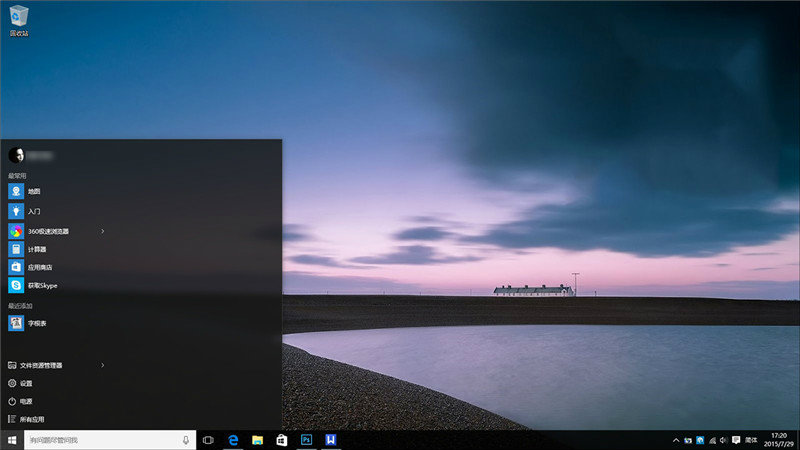The image size is (800, 450).
Task: Open the 计算器 (Calculator) app
Action: click(36, 249)
